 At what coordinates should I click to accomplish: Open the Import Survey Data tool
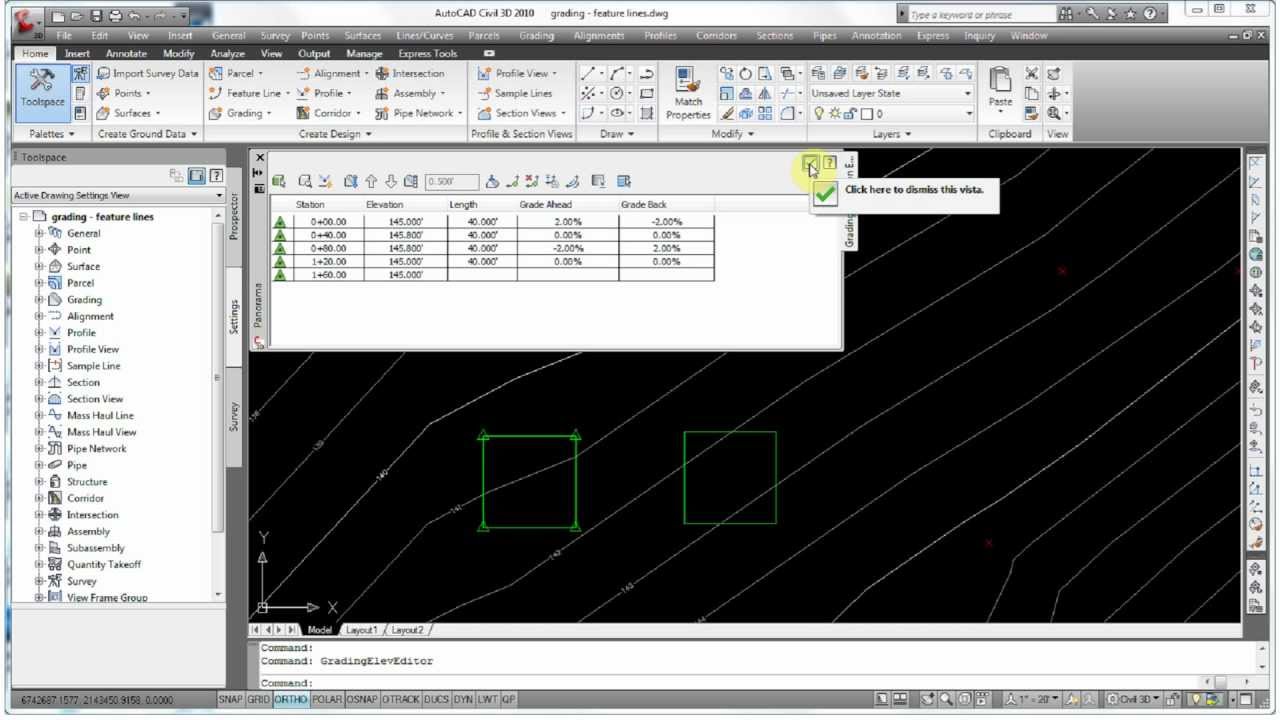pyautogui.click(x=147, y=72)
